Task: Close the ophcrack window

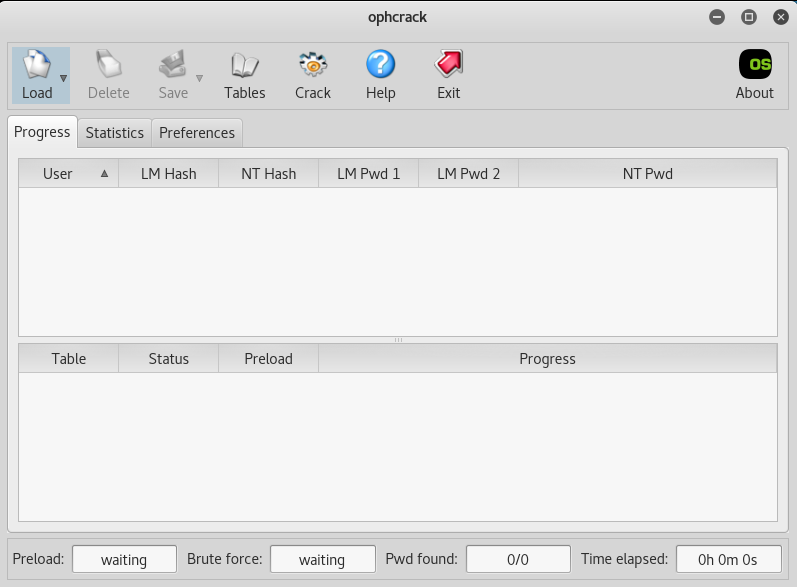Action: click(x=781, y=17)
